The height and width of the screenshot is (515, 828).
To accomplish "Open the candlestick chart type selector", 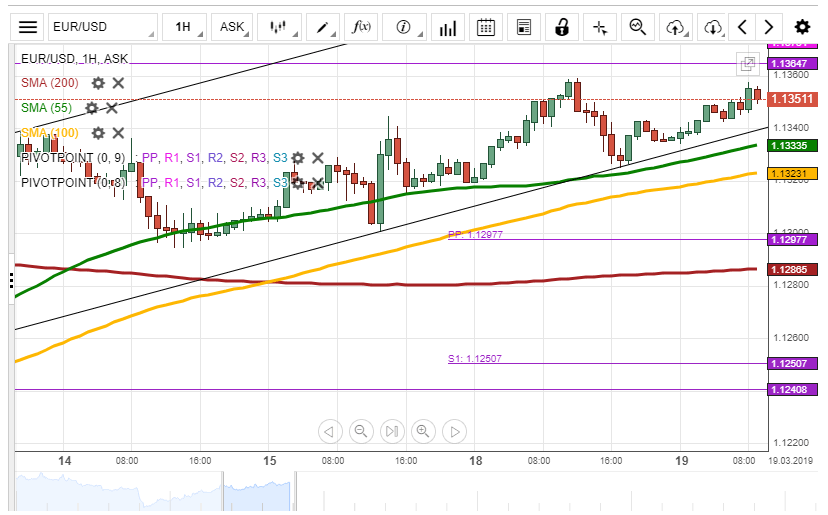I will pyautogui.click(x=283, y=27).
